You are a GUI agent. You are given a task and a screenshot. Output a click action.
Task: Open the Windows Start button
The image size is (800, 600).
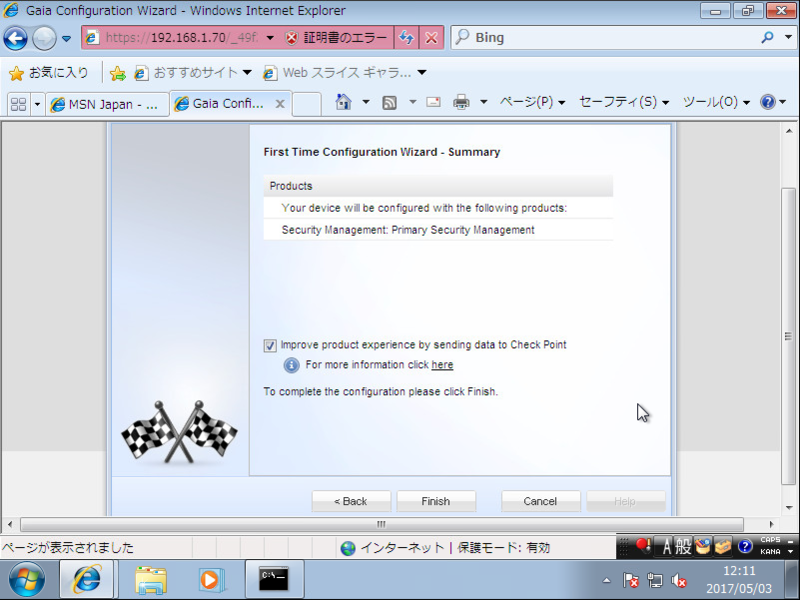[27, 580]
